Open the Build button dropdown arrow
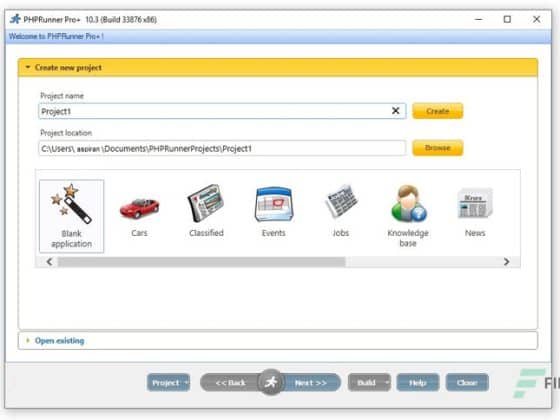The image size is (560, 420). [387, 382]
